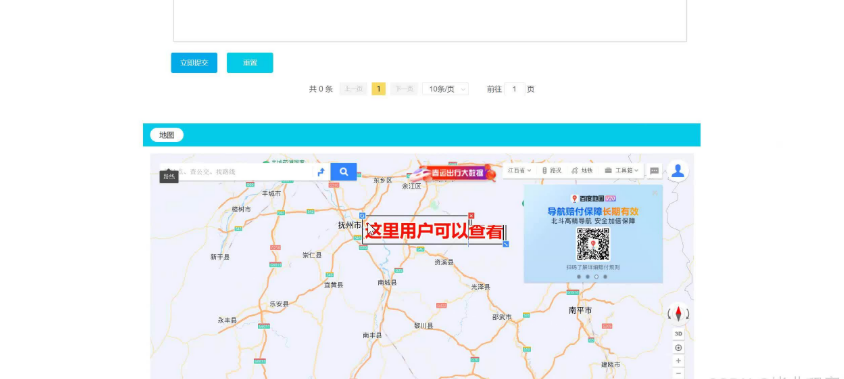Select second carousel dot in promo popup
Image resolution: width=844 pixels, height=379 pixels.
coord(587,277)
